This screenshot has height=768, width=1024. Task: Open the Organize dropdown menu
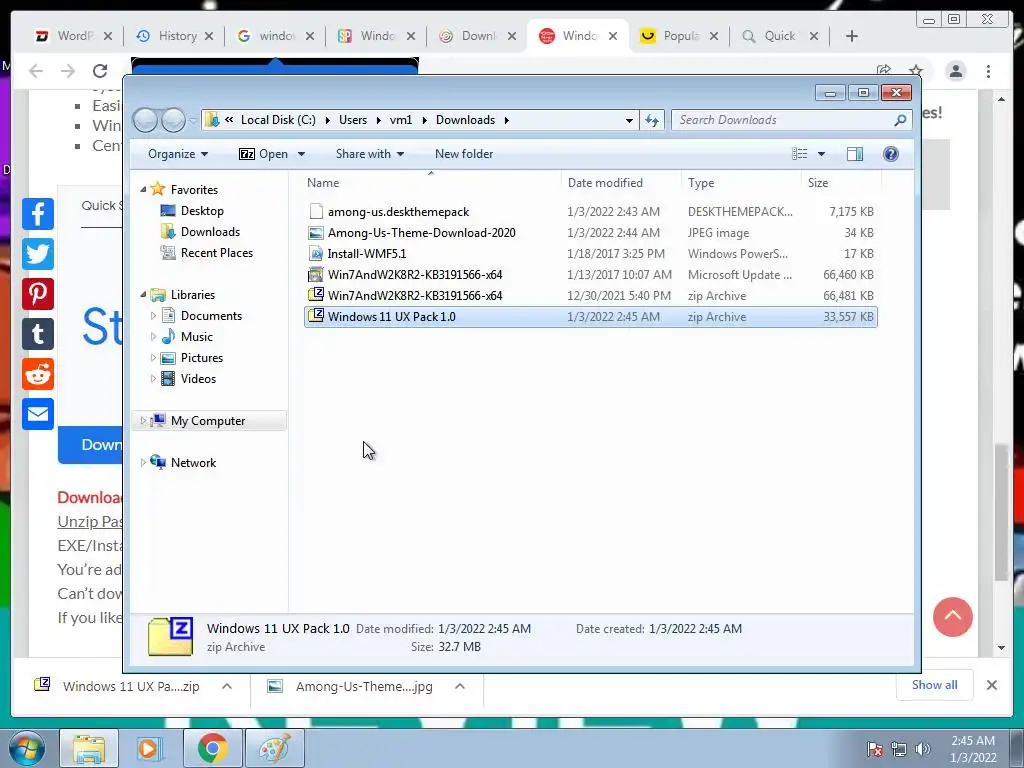point(178,154)
